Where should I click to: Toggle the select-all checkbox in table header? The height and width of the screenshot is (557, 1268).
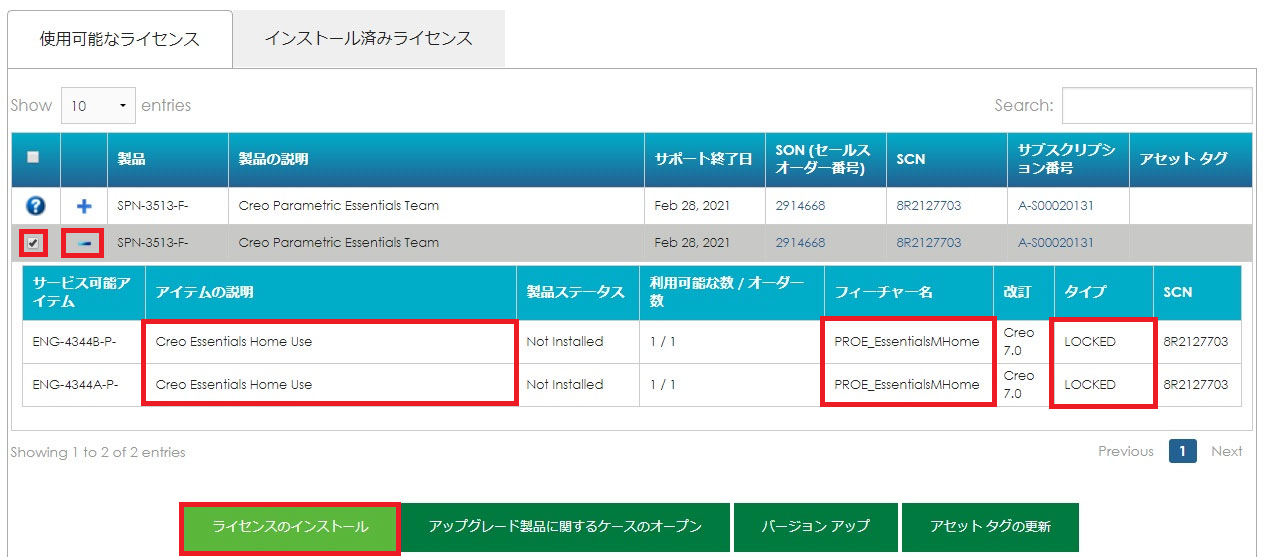click(34, 157)
